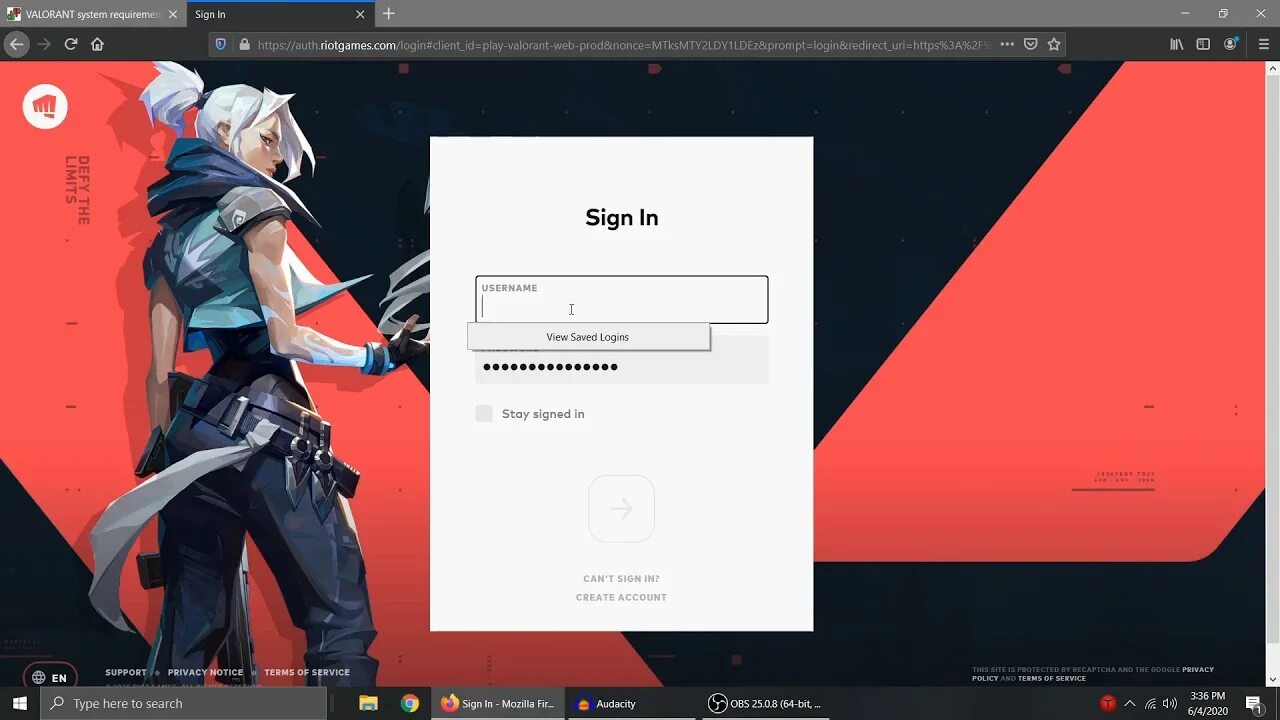Screen dimensions: 1280x720
Task: Open the SUPPORT footer link
Action: pos(126,672)
